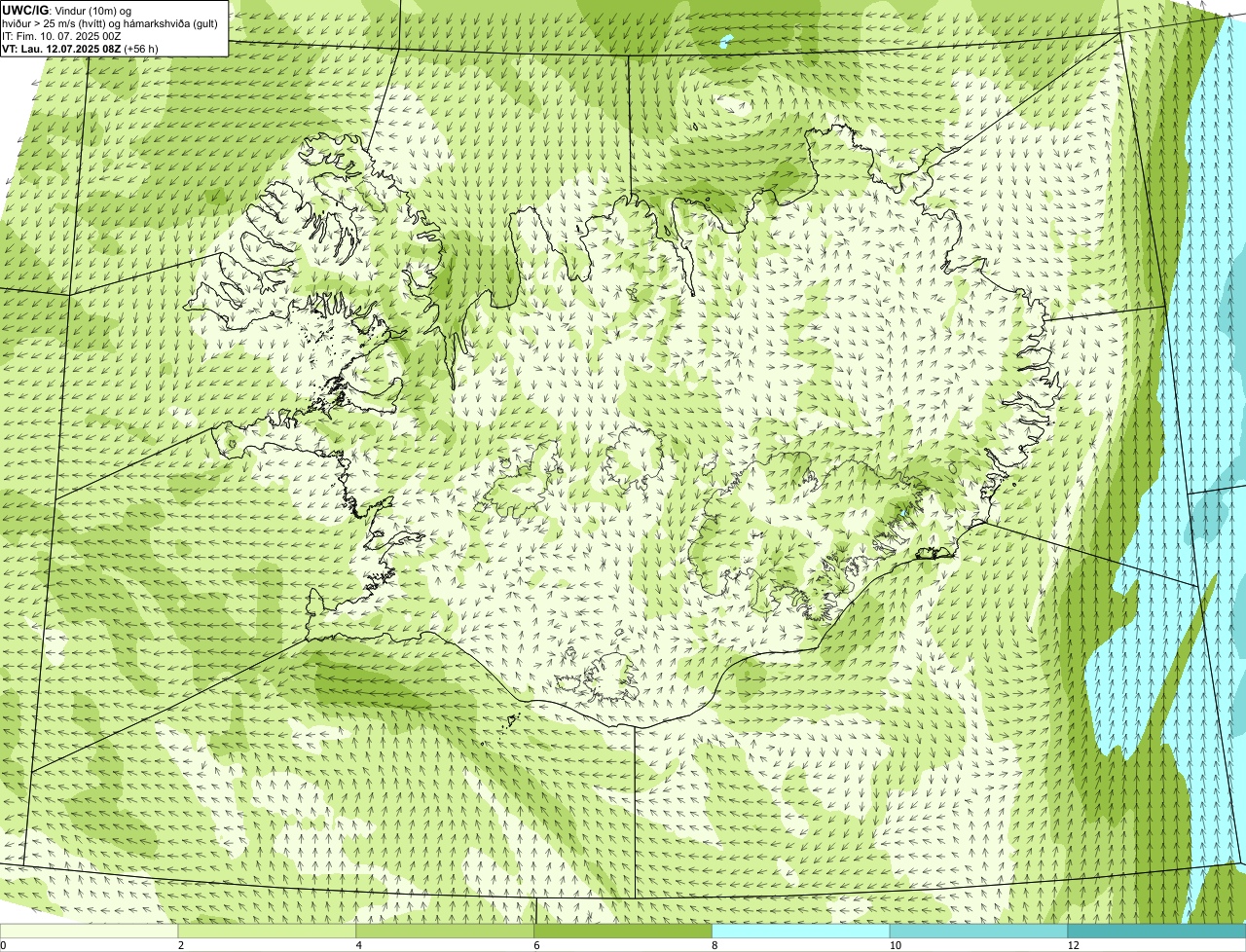Click the legend scale label '2'

click(x=180, y=945)
